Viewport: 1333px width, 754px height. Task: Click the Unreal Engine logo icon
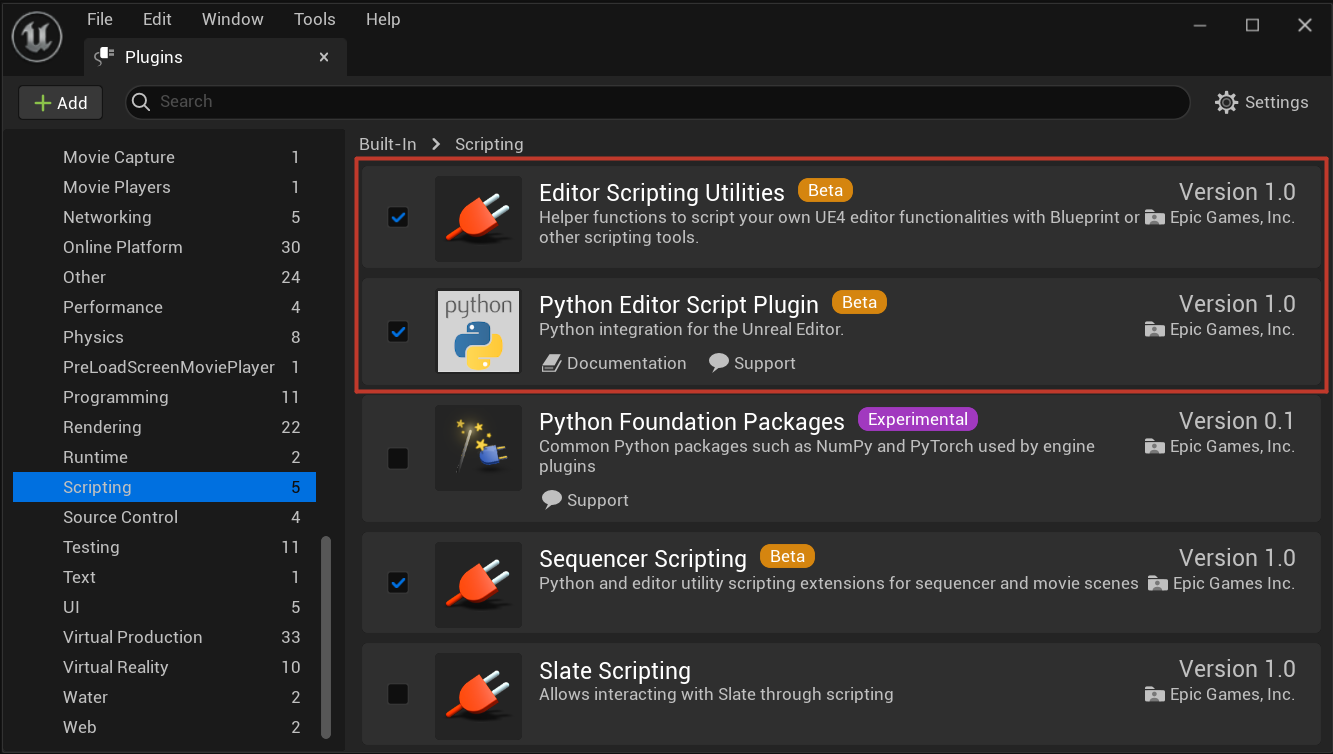click(x=37, y=37)
